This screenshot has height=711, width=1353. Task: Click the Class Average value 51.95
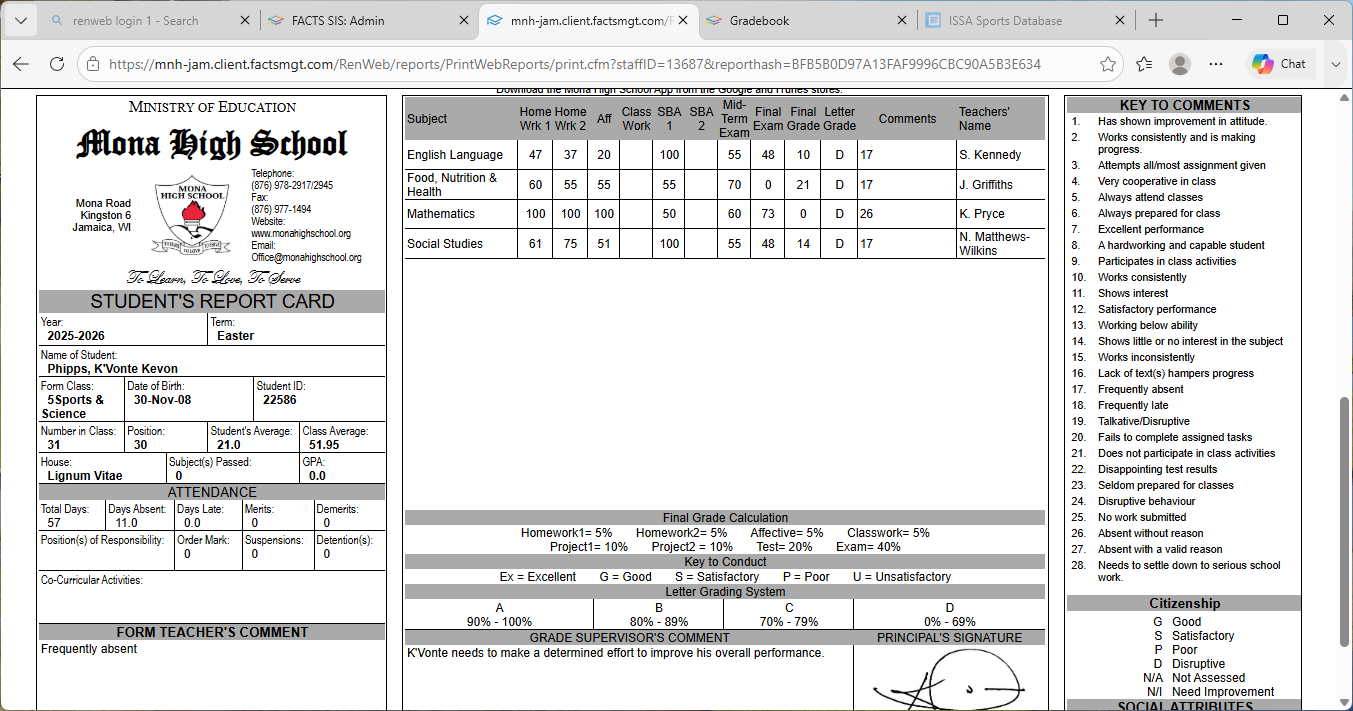click(324, 445)
